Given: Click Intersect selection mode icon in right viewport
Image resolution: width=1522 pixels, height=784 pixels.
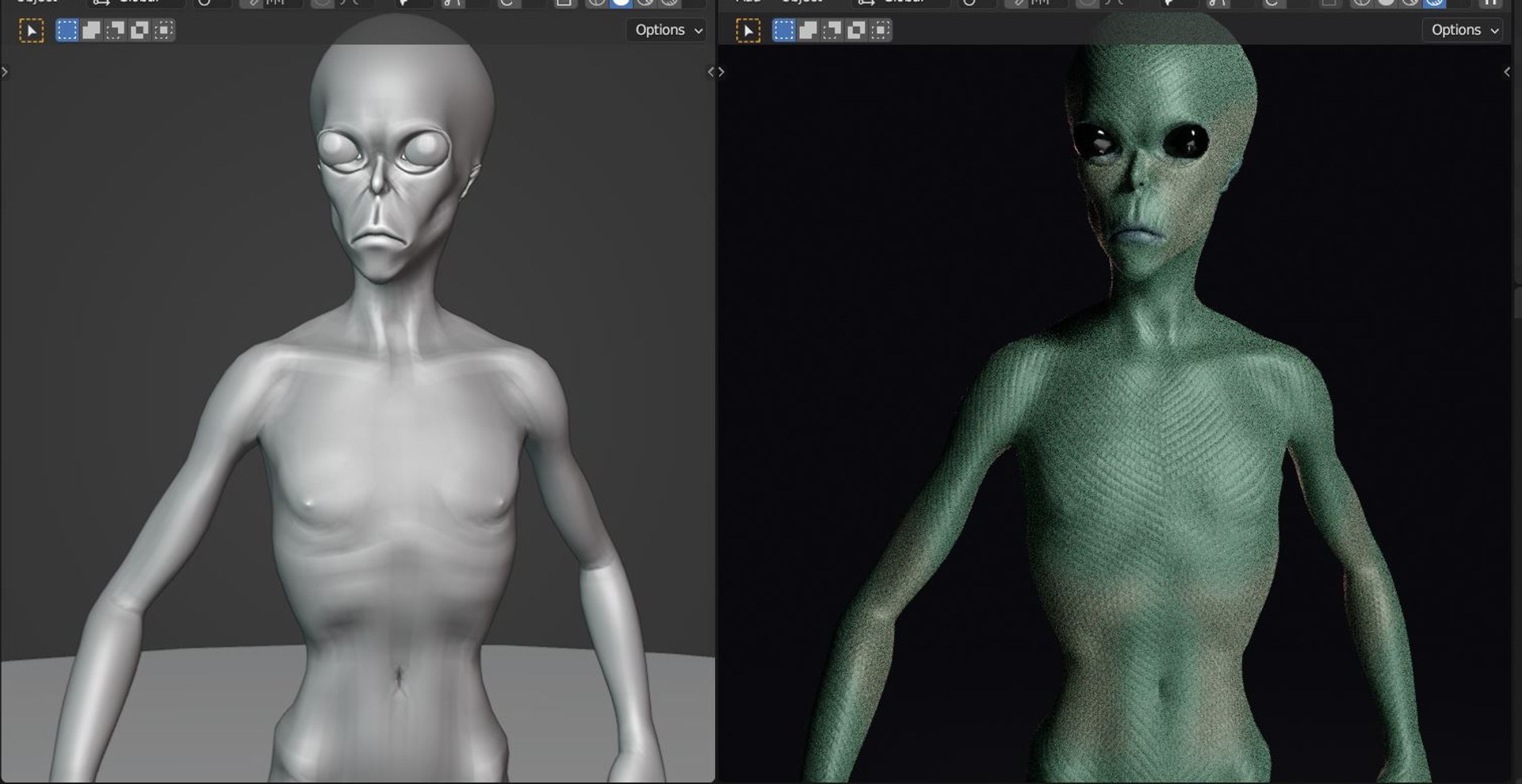Looking at the screenshot, I should 880,30.
